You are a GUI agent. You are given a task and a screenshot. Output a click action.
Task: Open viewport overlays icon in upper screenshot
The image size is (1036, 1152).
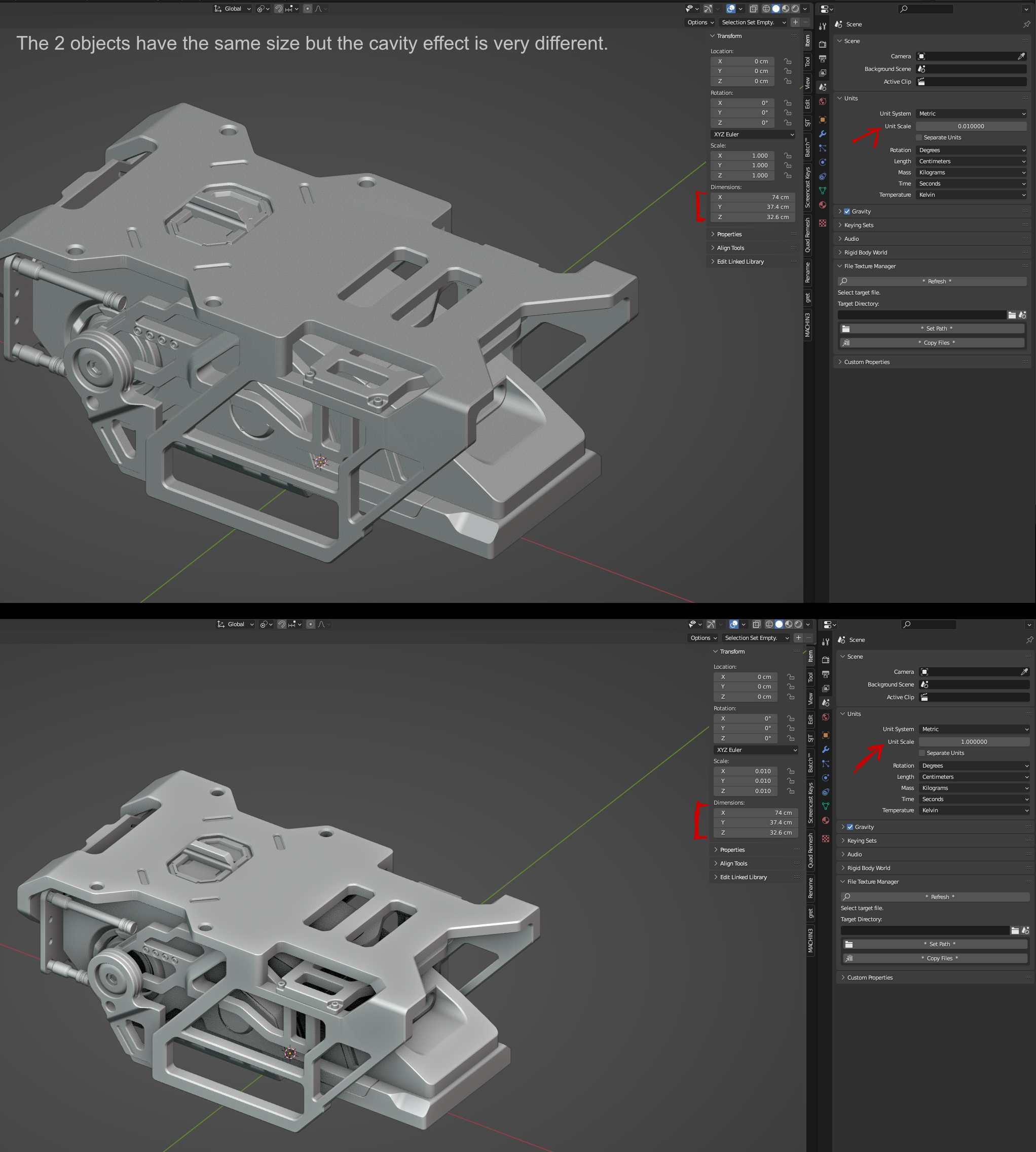[x=731, y=9]
